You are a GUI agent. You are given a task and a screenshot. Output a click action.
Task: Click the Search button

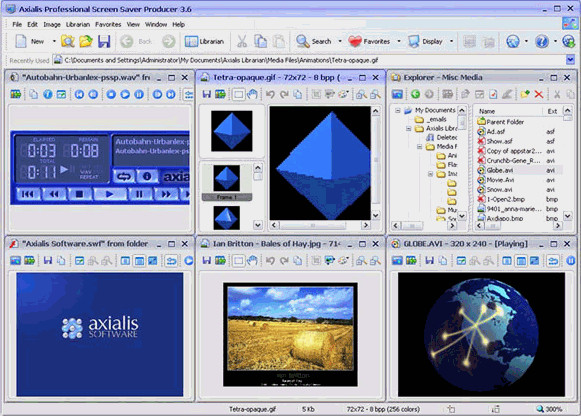point(313,41)
